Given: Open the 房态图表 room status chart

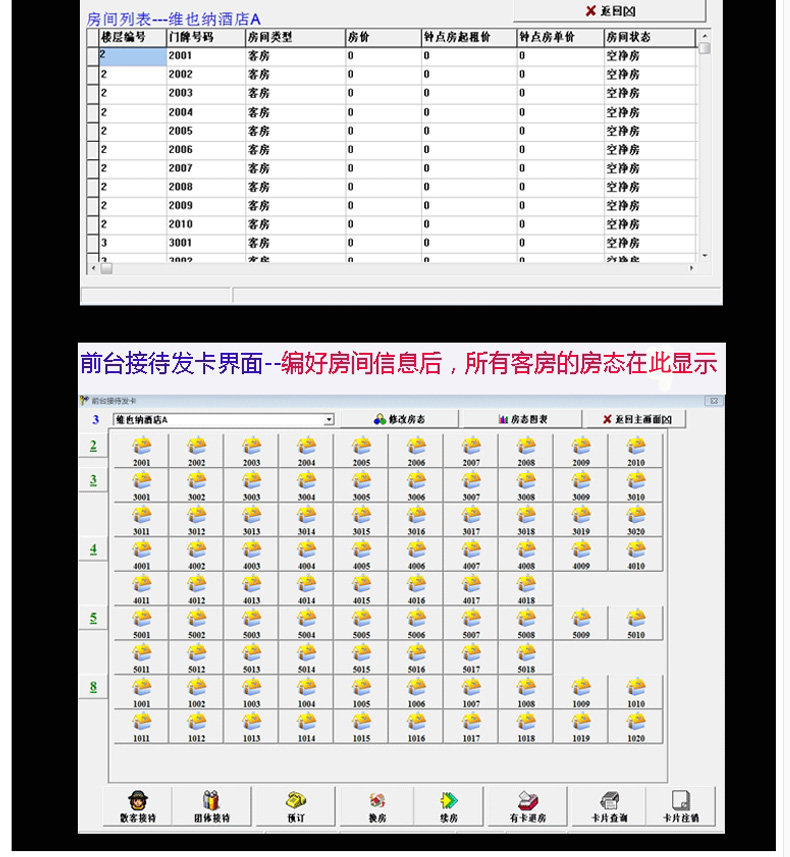Looking at the screenshot, I should 523,419.
